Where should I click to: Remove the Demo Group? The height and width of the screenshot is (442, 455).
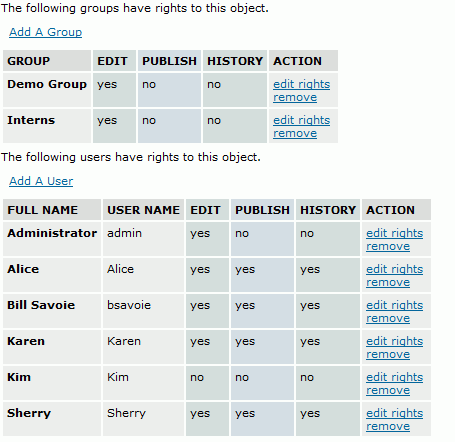[295, 97]
